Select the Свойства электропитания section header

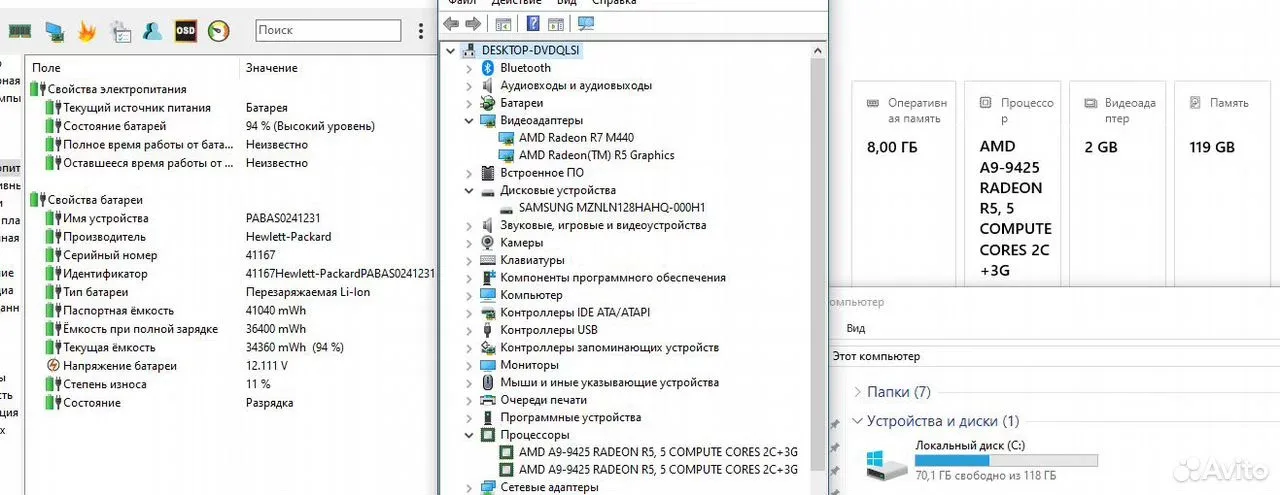116,89
